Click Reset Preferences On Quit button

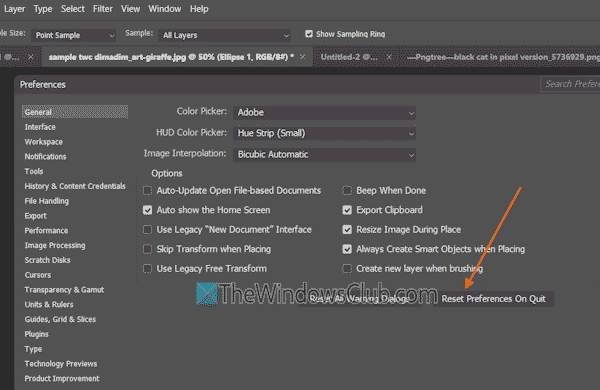(493, 299)
